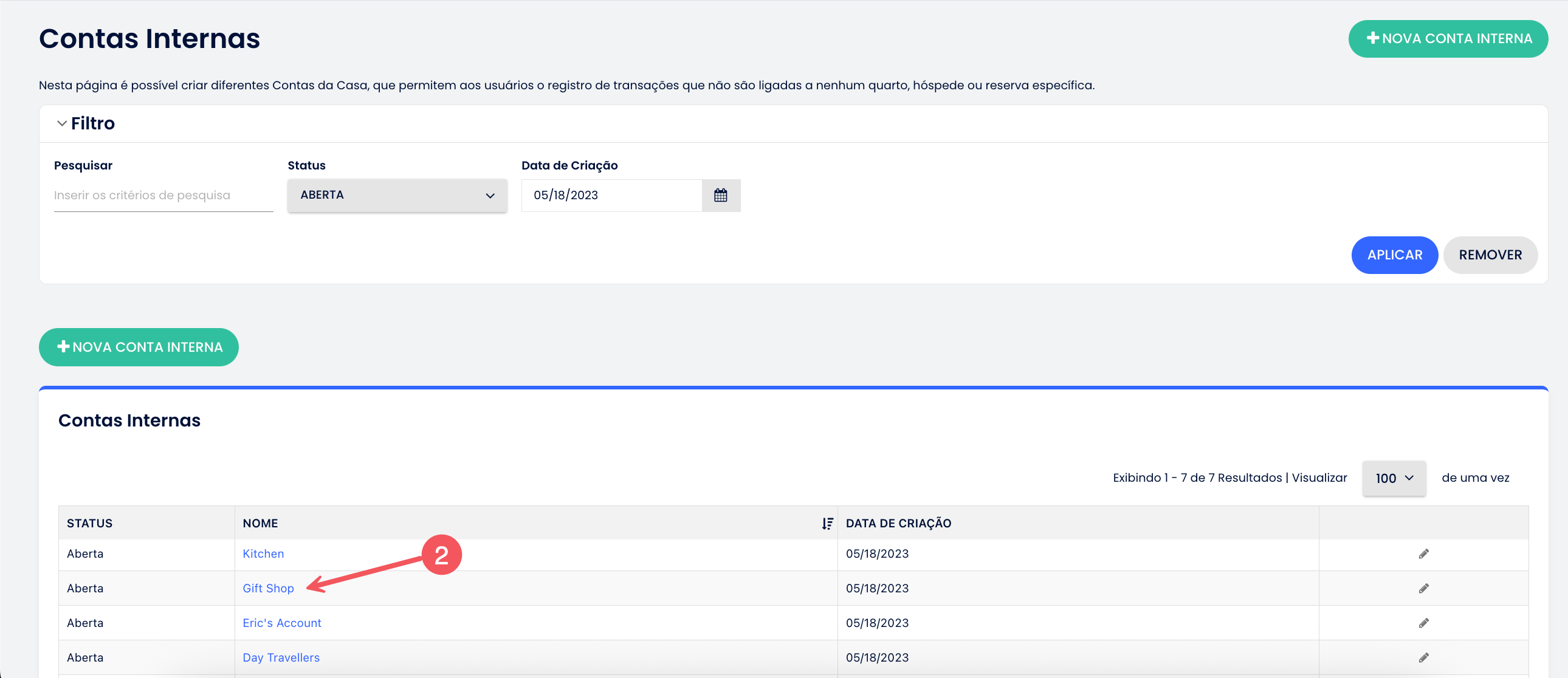
Task: Click the edit pencil for Eric's Account row
Action: coord(1423,623)
